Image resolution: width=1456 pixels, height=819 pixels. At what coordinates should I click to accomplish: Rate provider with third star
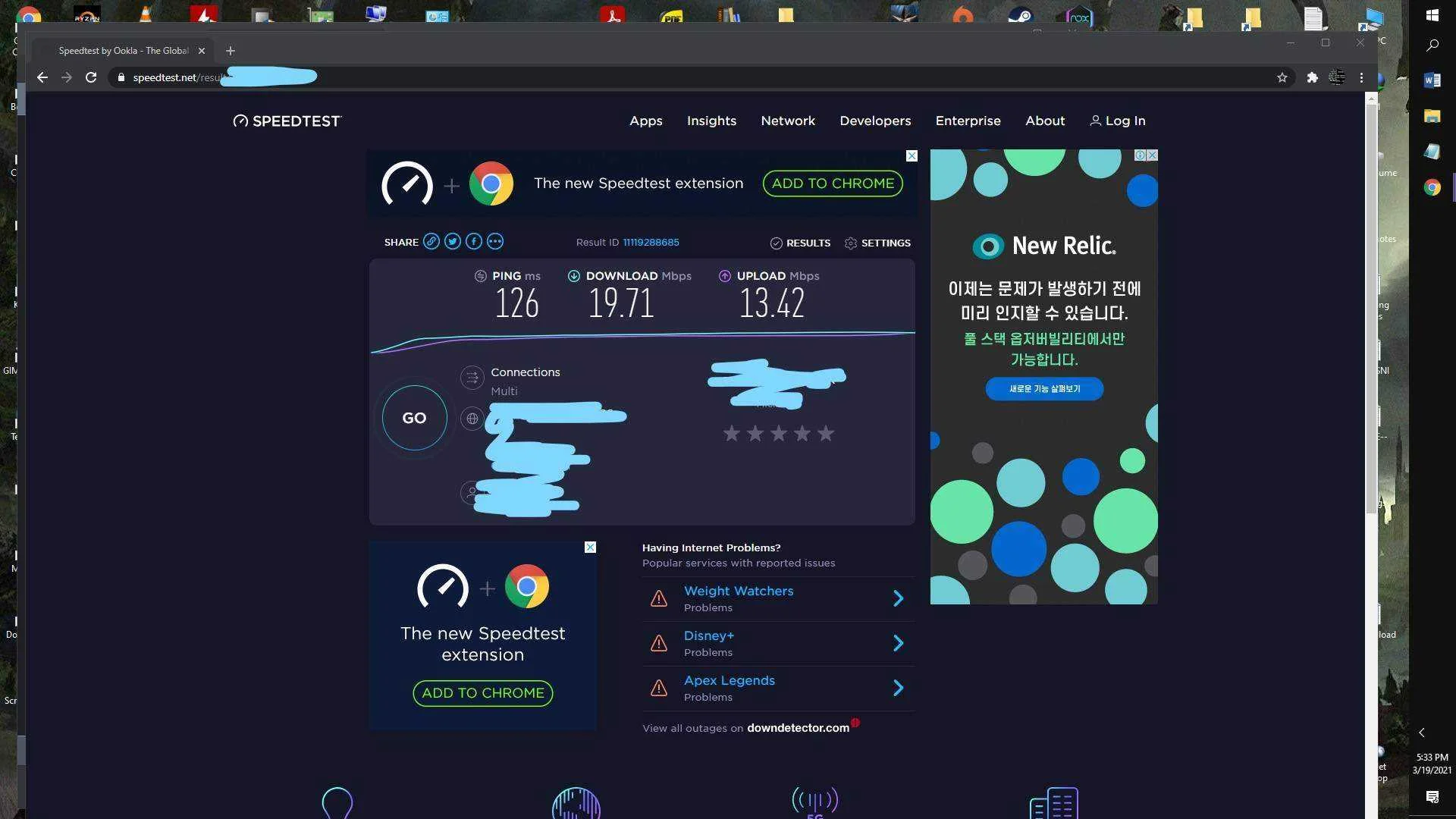(778, 433)
